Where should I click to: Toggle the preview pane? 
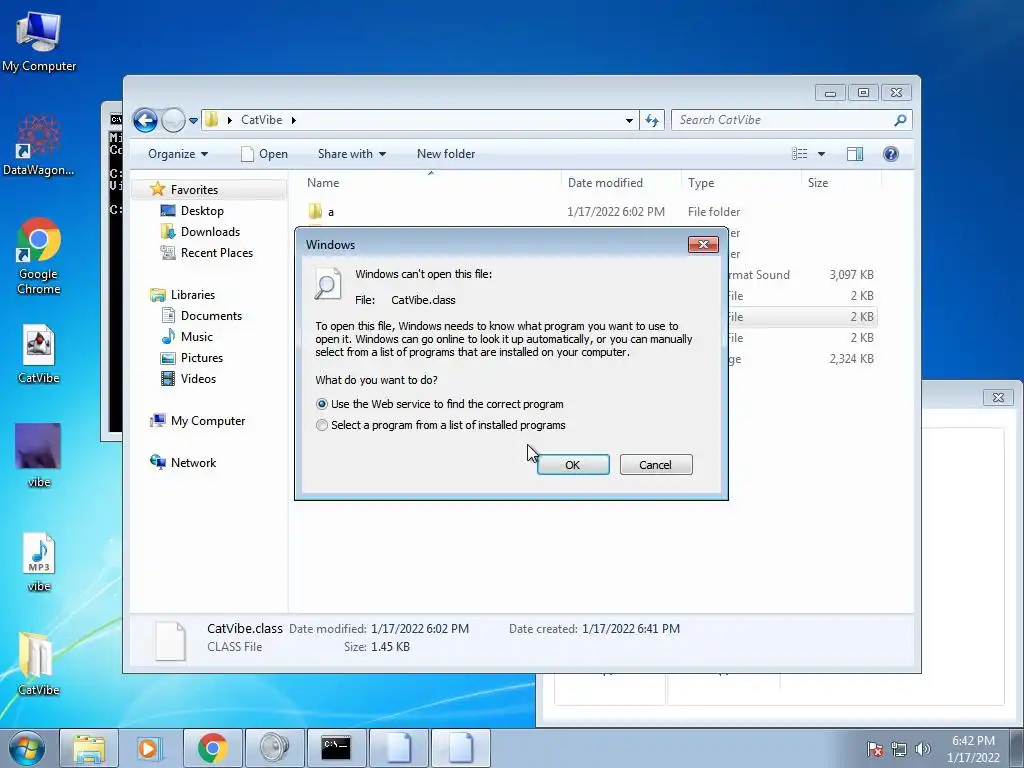tap(855, 154)
